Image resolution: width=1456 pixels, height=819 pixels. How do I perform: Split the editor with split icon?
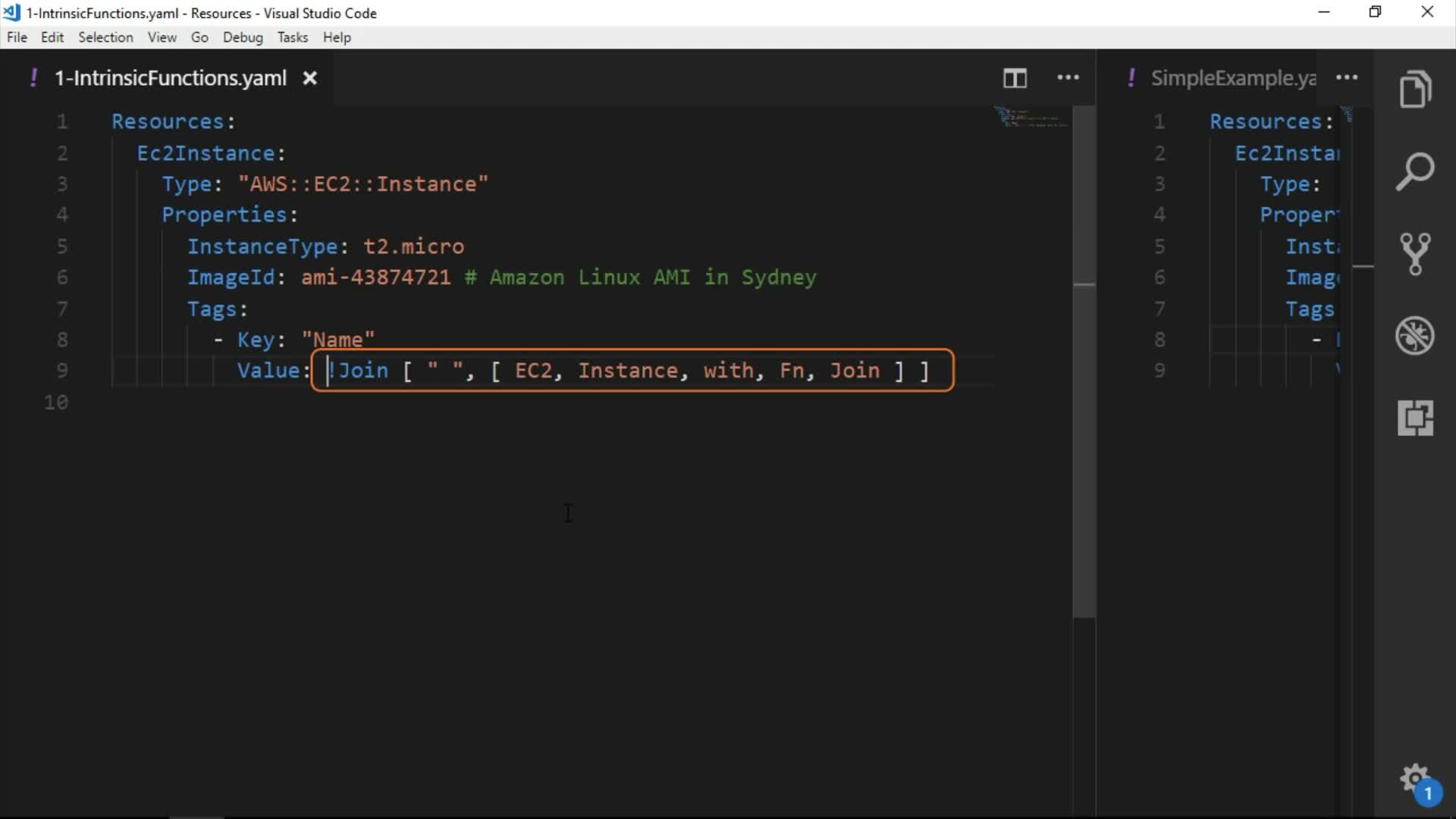1015,78
